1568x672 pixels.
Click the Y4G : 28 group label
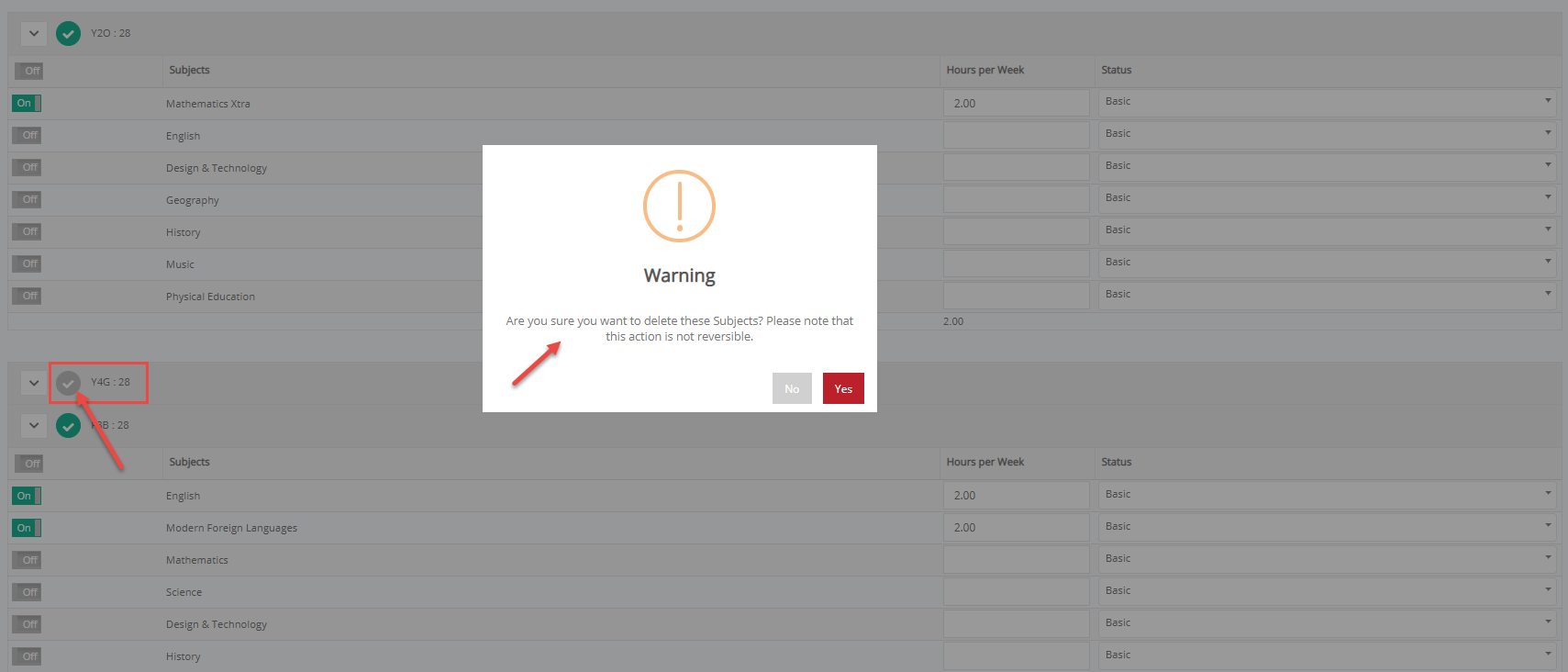pyautogui.click(x=110, y=382)
